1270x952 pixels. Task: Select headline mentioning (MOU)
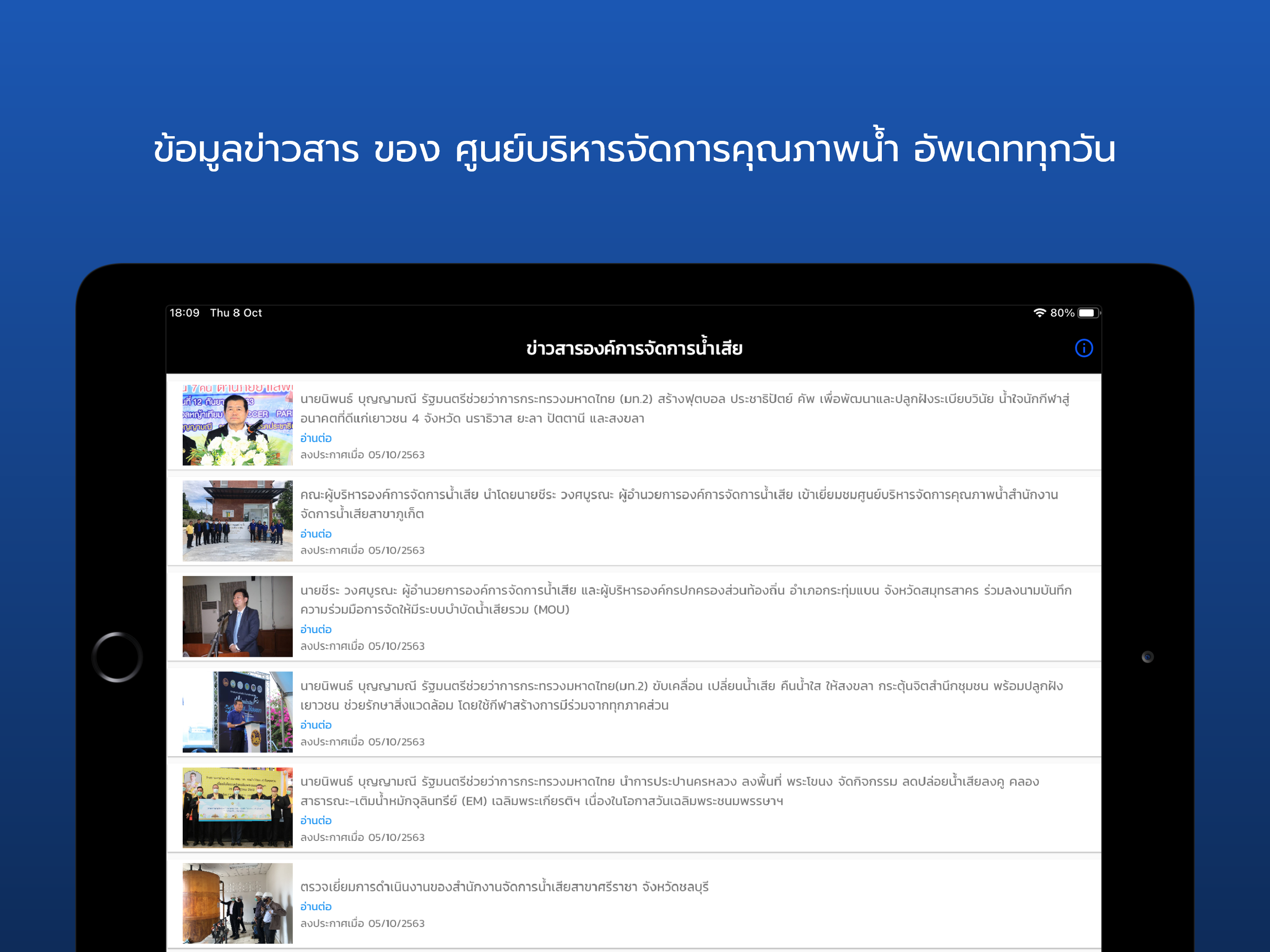coord(686,600)
